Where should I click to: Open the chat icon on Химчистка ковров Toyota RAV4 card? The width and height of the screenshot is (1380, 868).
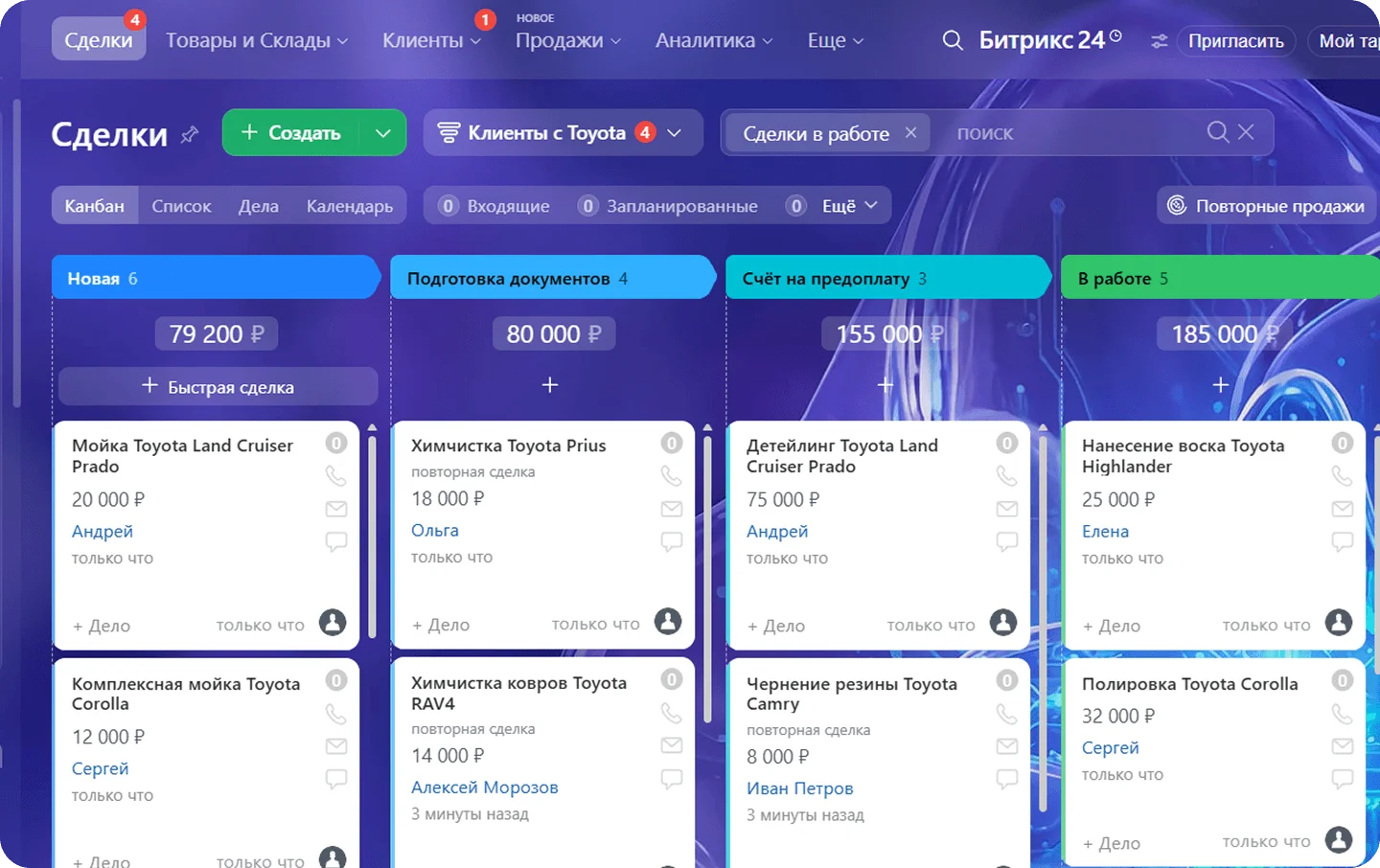(672, 778)
